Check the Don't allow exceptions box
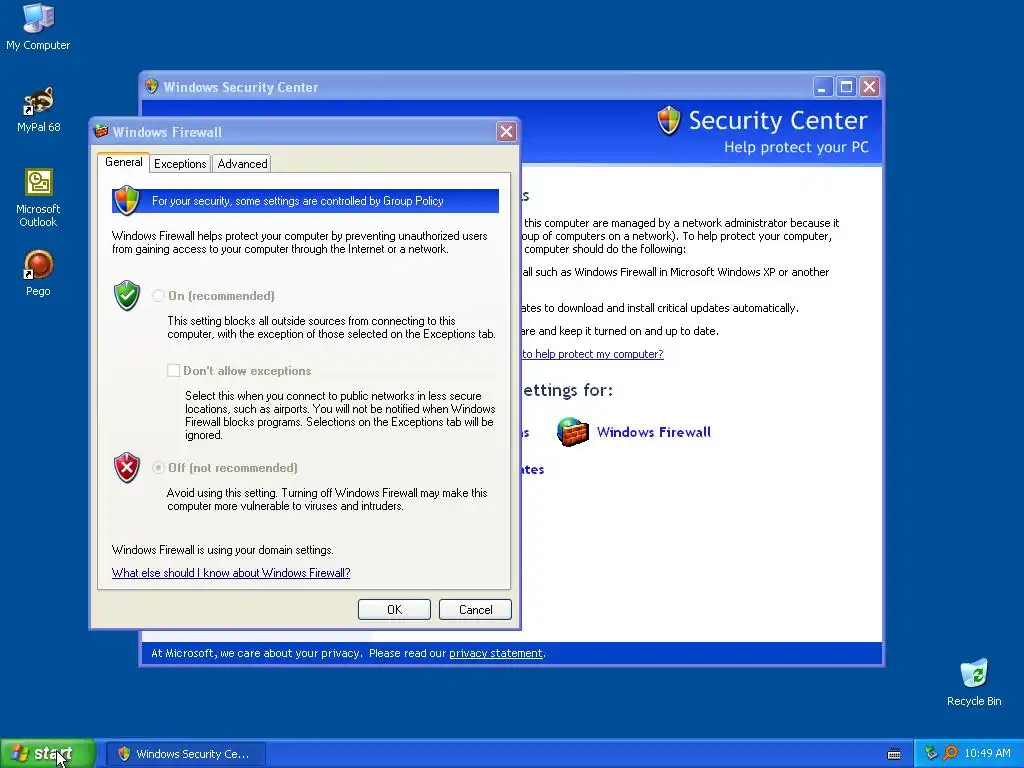The image size is (1024, 768). pos(173,370)
